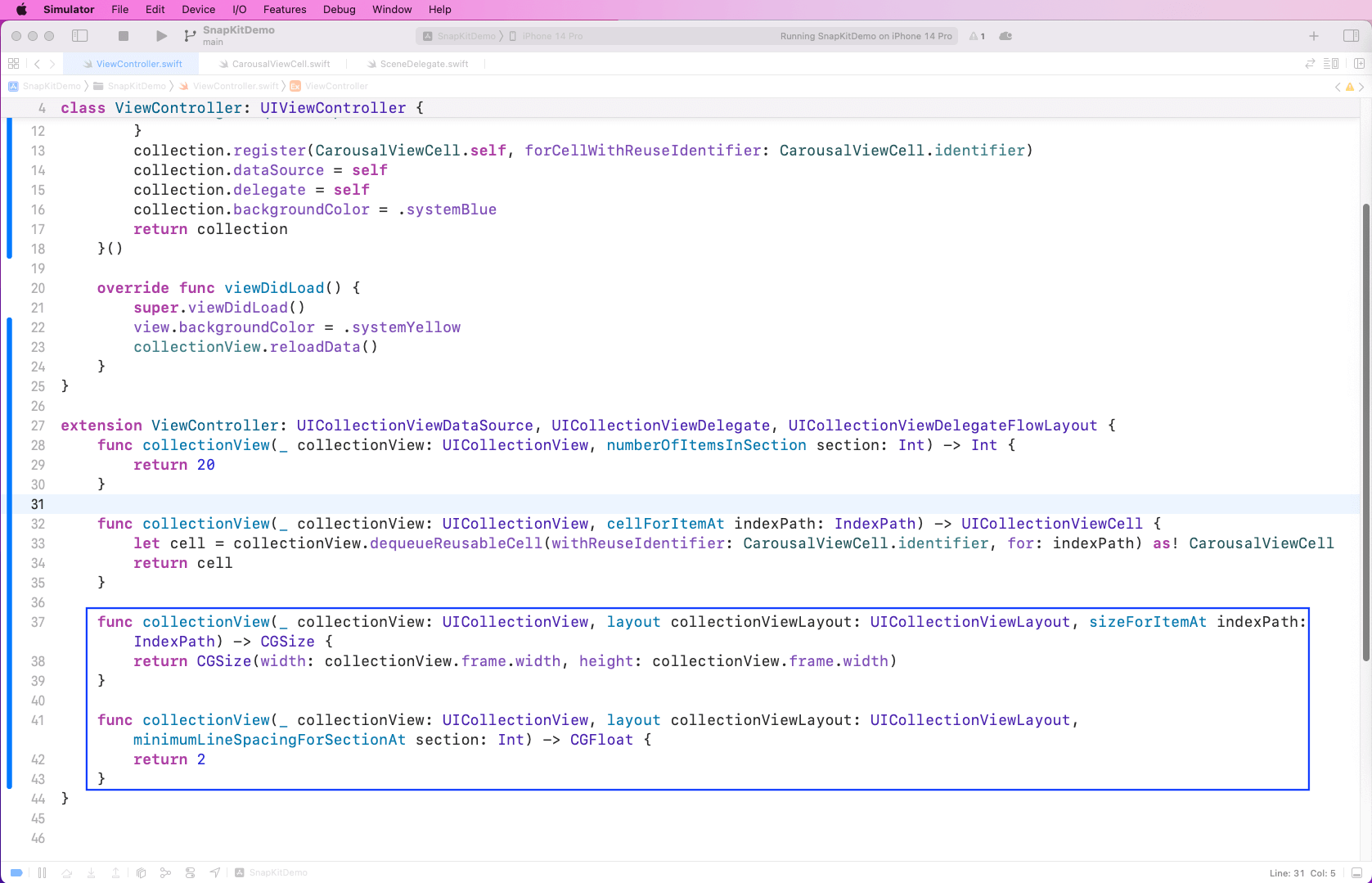
Task: Toggle the right inspector panel
Action: pos(1351,36)
